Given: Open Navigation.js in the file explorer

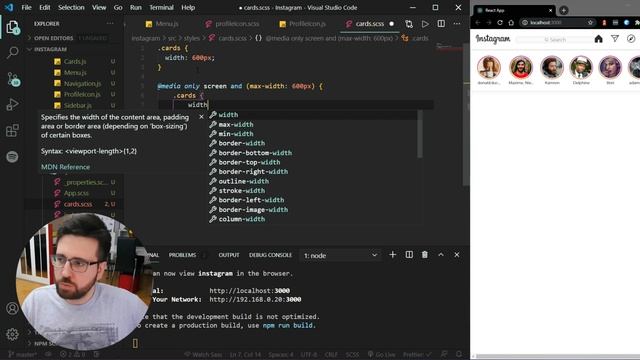Looking at the screenshot, I should pyautogui.click(x=82, y=84).
